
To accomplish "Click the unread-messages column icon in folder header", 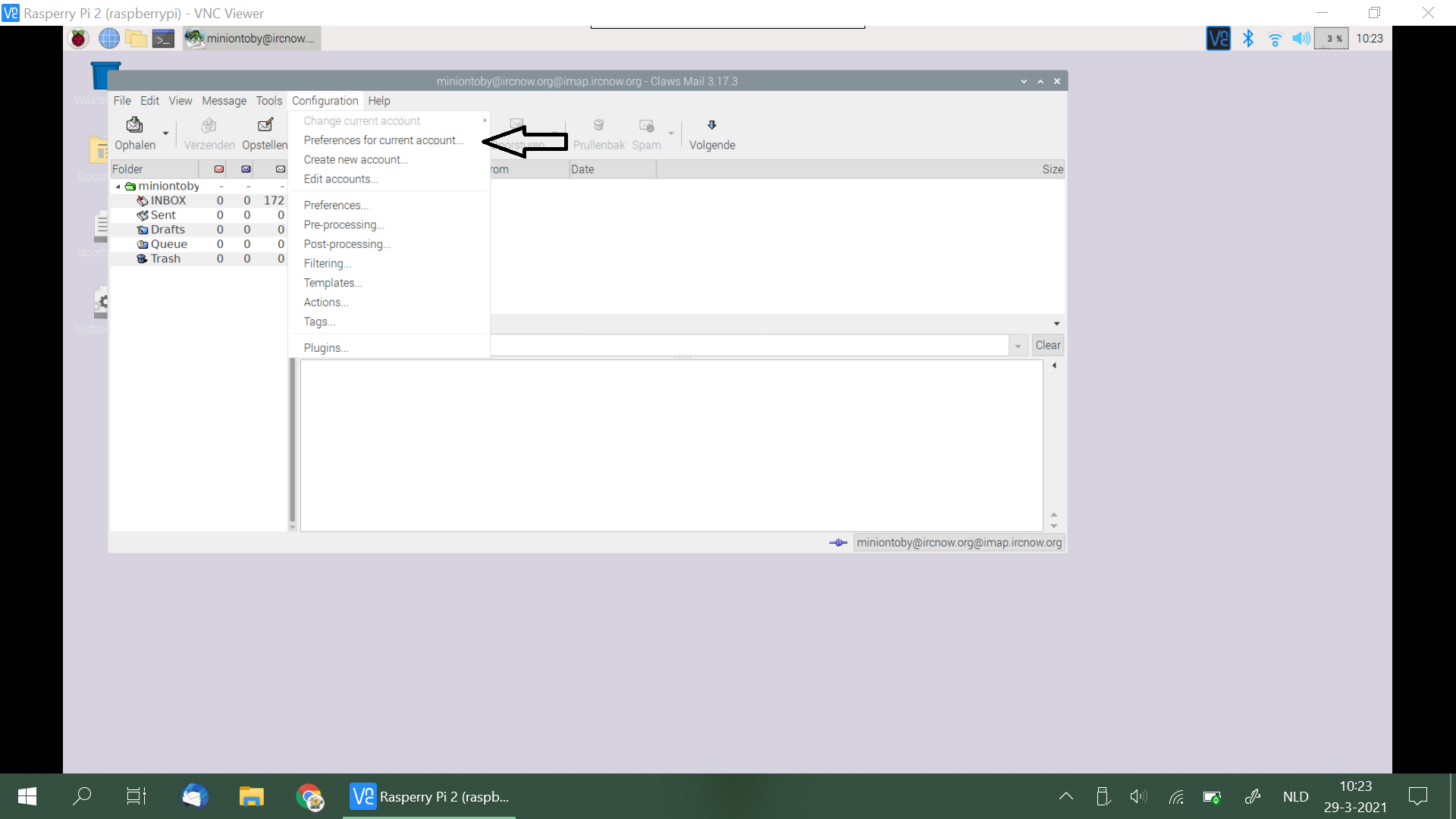I will coord(246,169).
